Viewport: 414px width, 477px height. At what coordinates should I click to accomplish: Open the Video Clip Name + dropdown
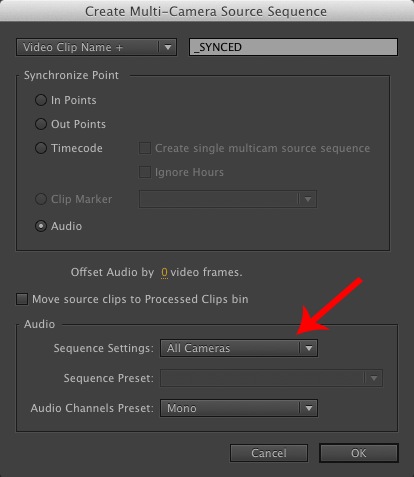tap(96, 47)
